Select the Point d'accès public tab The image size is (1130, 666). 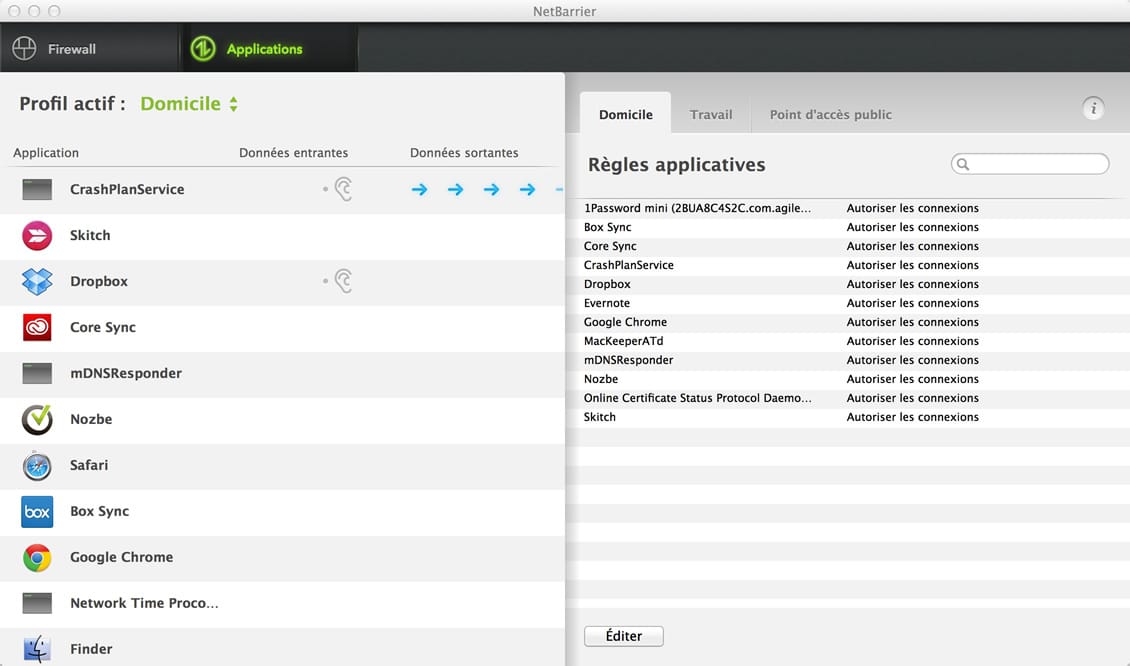coord(830,114)
